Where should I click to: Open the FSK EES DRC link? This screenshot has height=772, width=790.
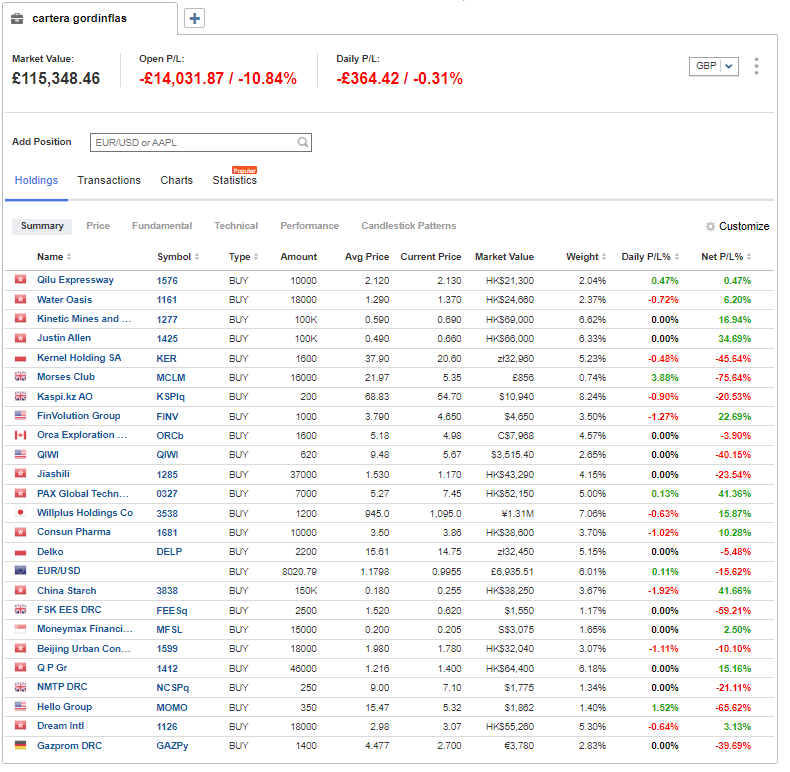click(x=69, y=610)
